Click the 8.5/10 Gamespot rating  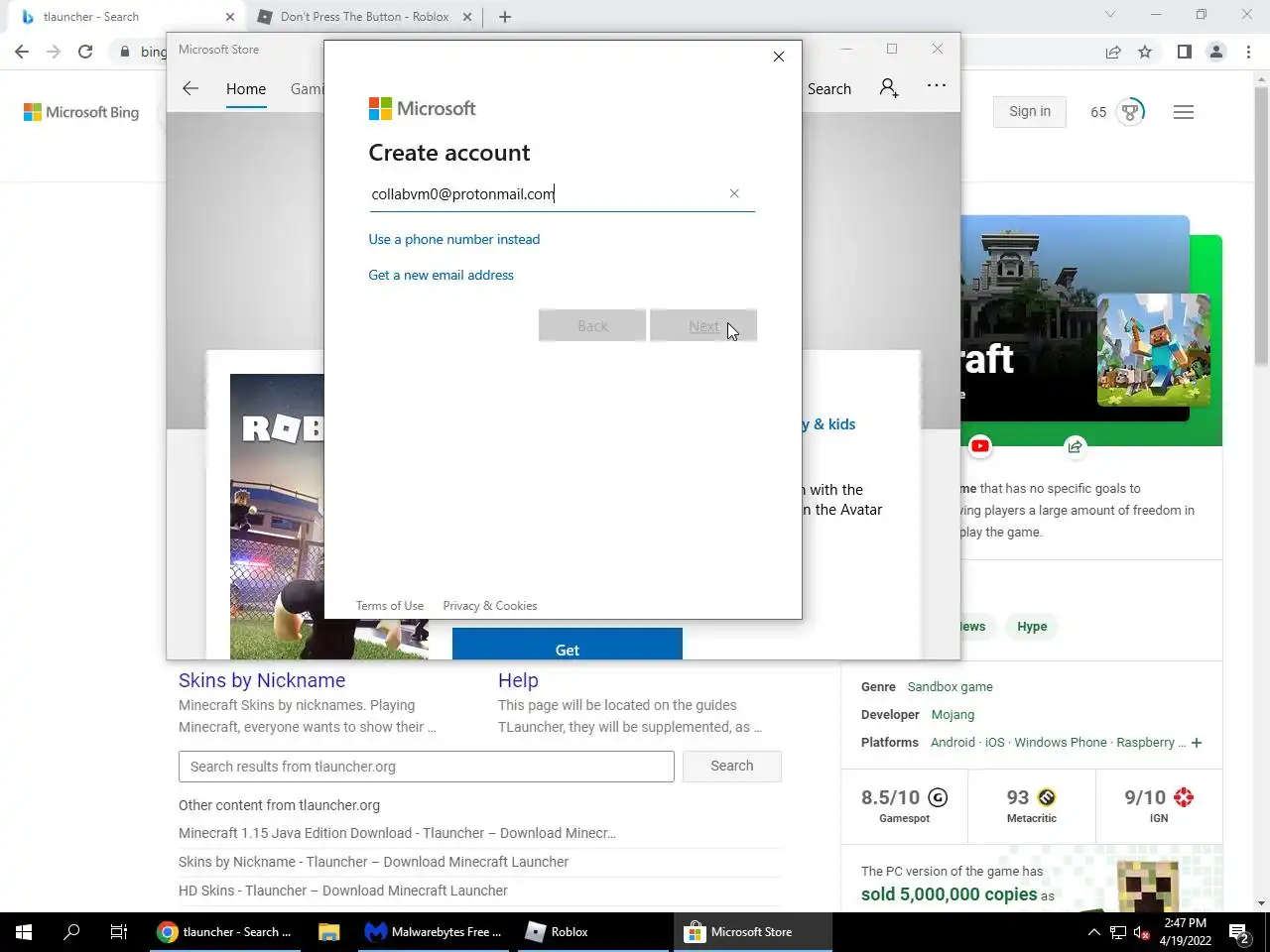pyautogui.click(x=905, y=804)
